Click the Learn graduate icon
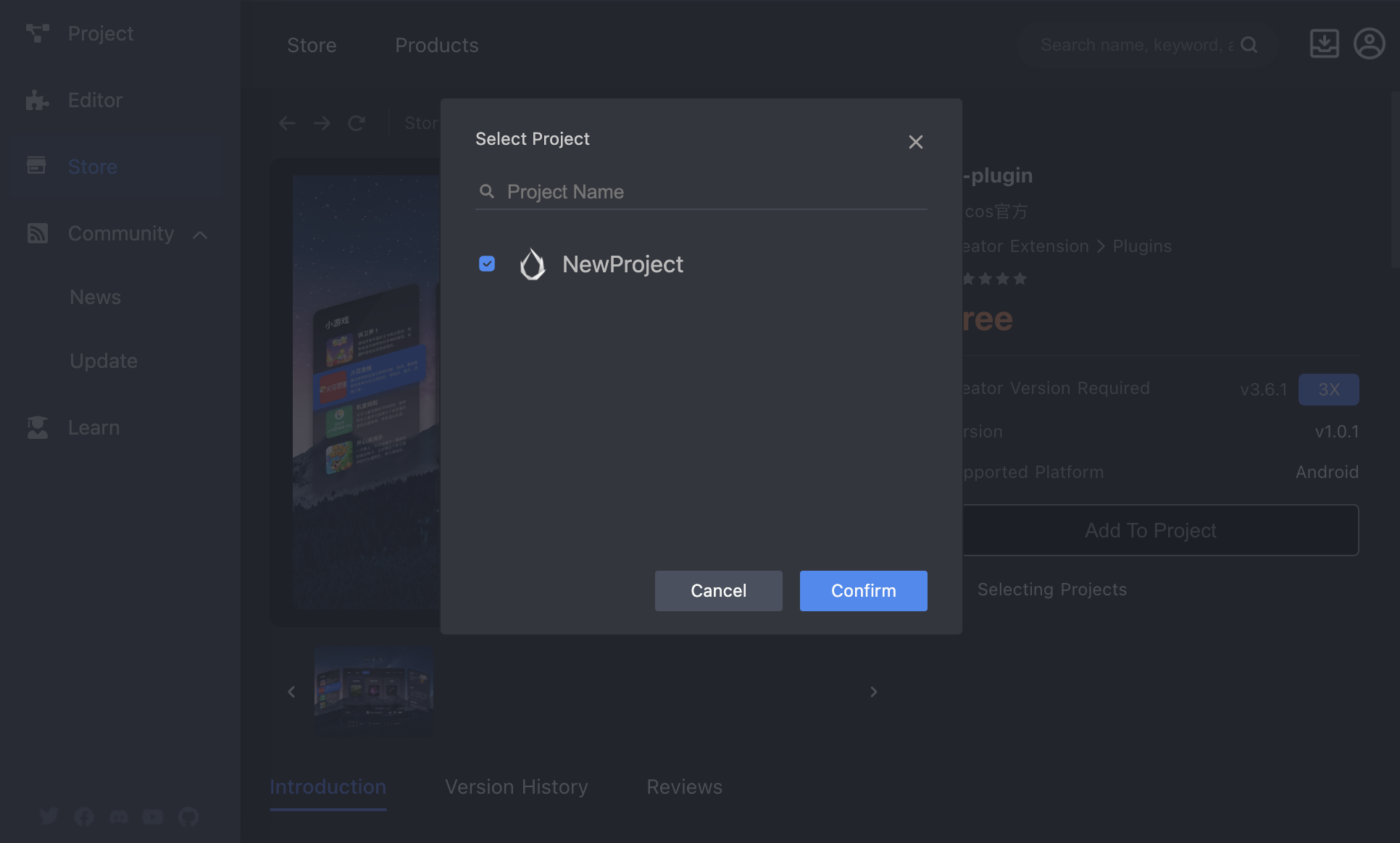The width and height of the screenshot is (1400, 843). pyautogui.click(x=38, y=427)
